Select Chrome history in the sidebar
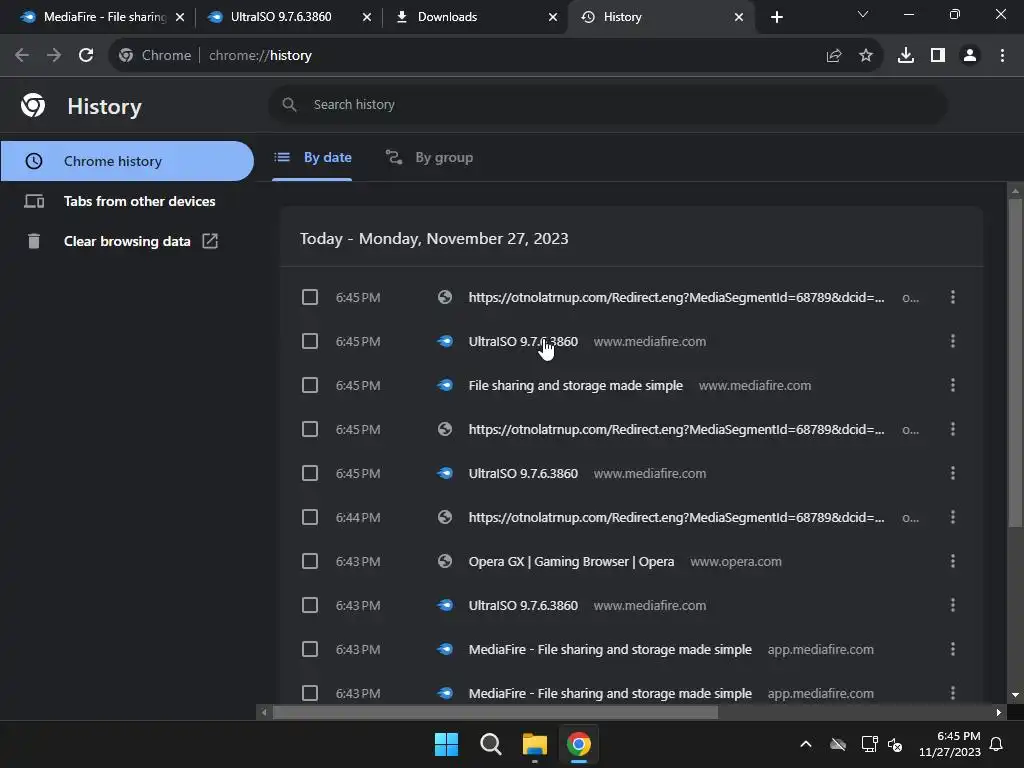Screen dimensions: 1024x768 click(x=127, y=161)
